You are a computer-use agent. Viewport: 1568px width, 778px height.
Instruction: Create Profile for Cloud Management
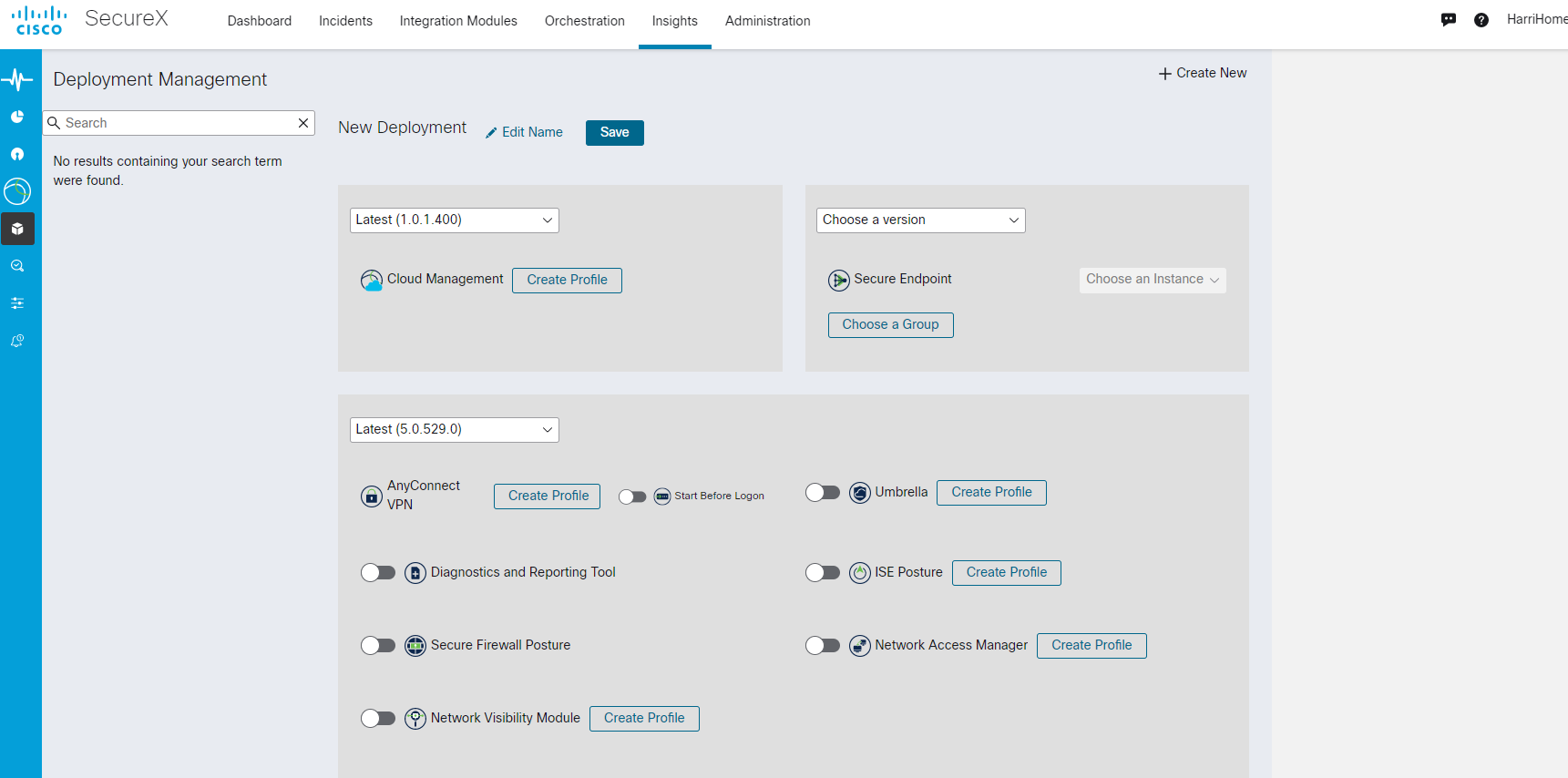(x=567, y=281)
